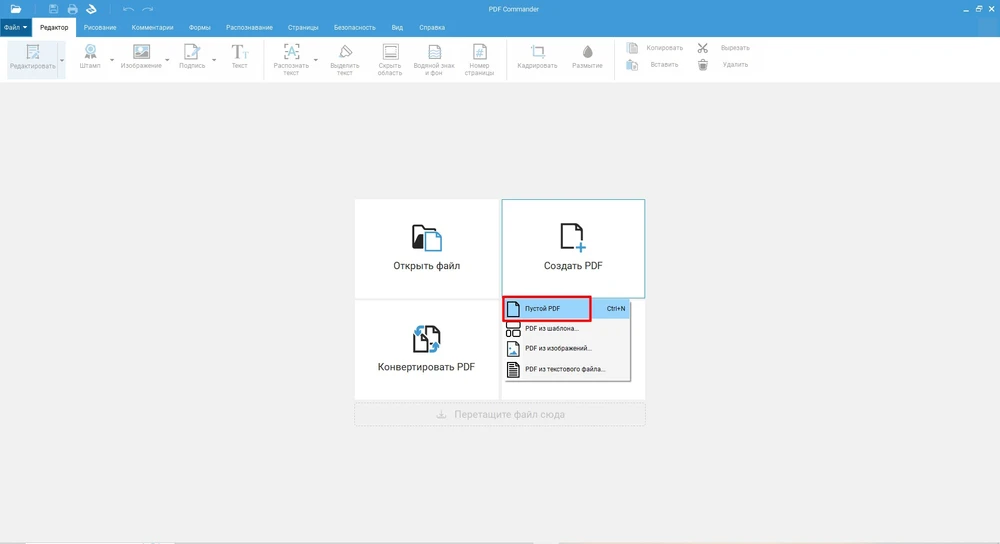Select the Выделить текст highlighter tool
Screen dimensions: 1000x544
pyautogui.click(x=345, y=52)
